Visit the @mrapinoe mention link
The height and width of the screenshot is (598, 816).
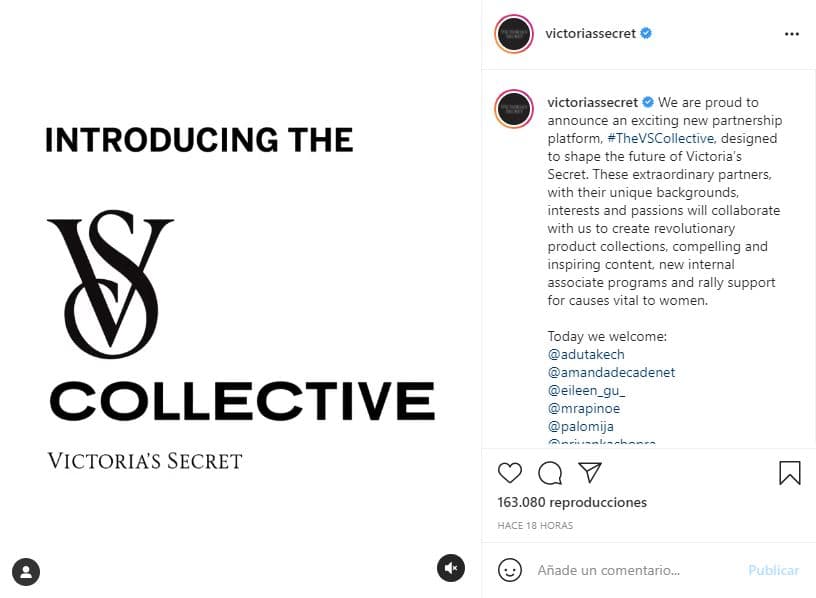[584, 408]
